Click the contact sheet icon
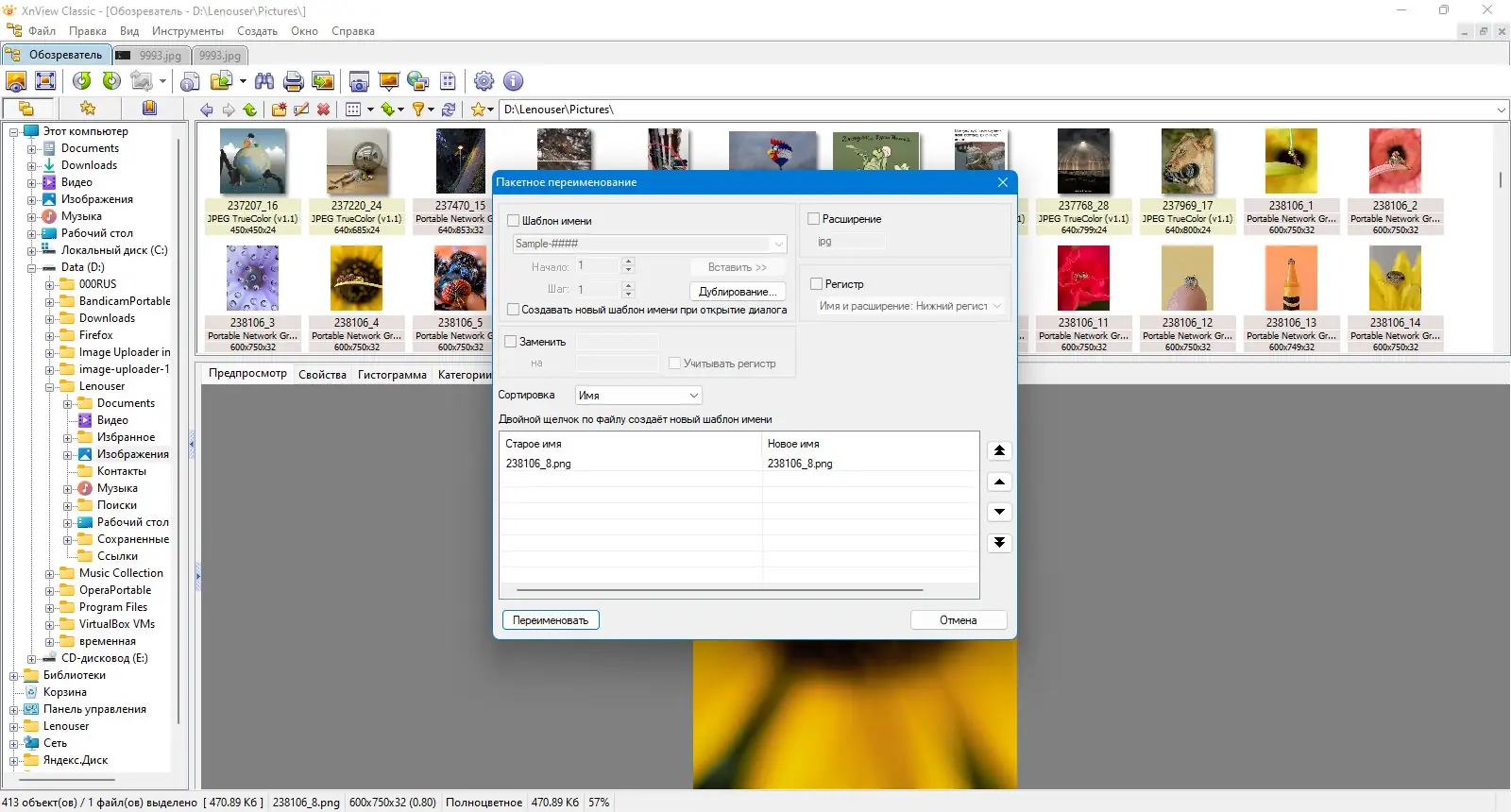Screen dimensions: 1511x812 point(448,81)
